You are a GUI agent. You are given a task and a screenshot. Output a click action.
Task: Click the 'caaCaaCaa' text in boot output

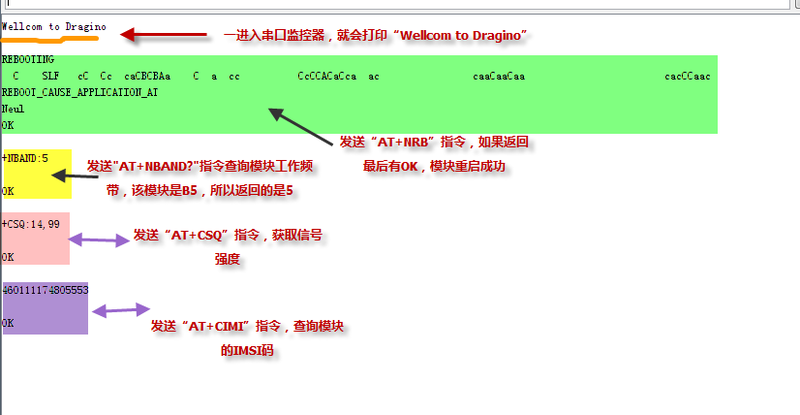499,76
